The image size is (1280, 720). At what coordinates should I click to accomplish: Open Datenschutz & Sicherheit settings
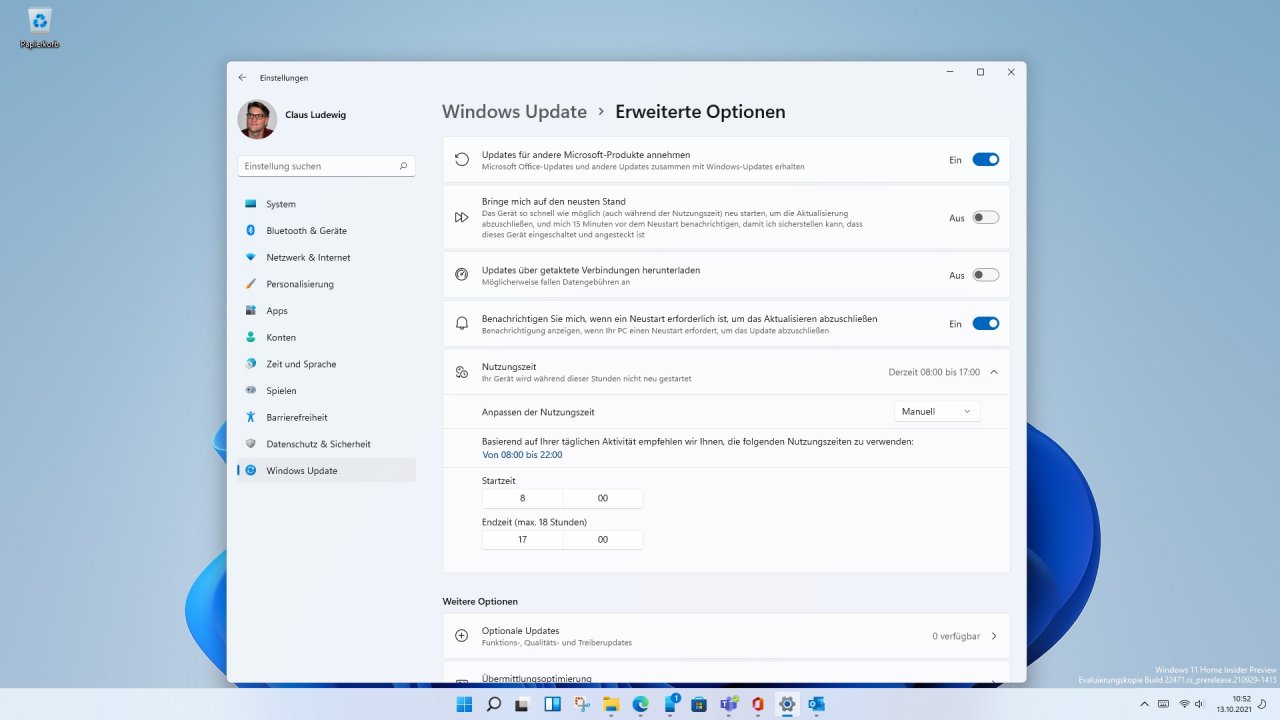pos(326,444)
